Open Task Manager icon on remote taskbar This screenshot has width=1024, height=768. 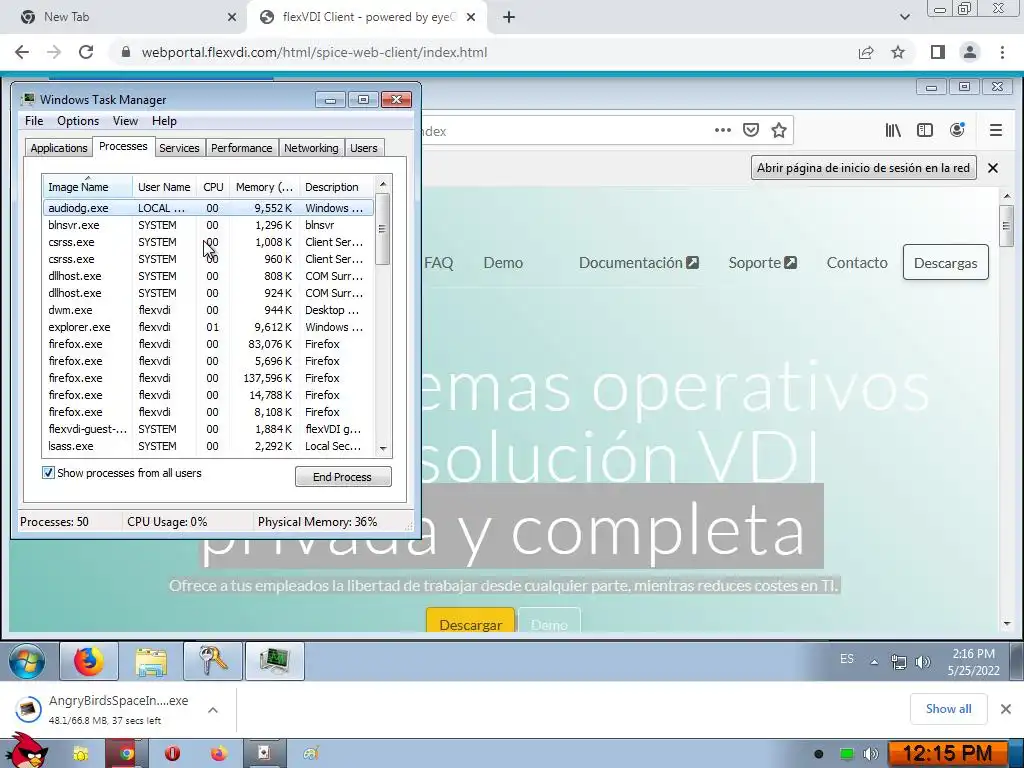click(x=274, y=661)
